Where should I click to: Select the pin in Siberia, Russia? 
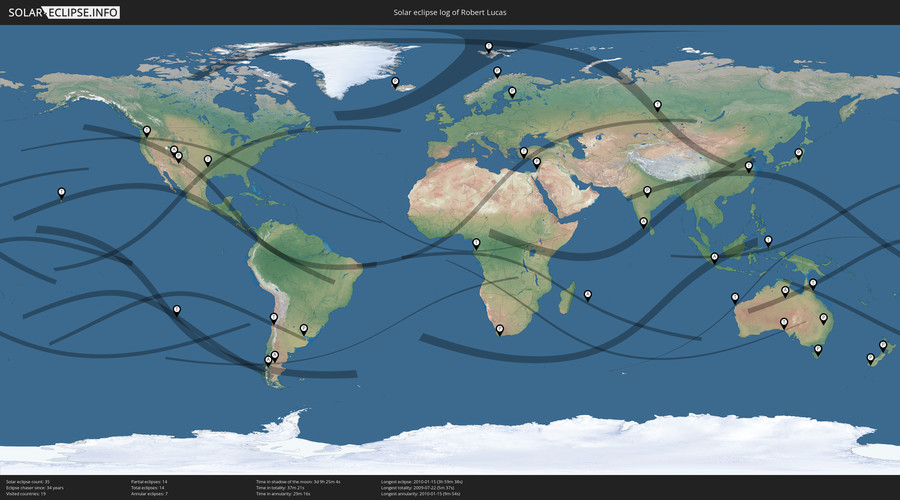tap(657, 104)
